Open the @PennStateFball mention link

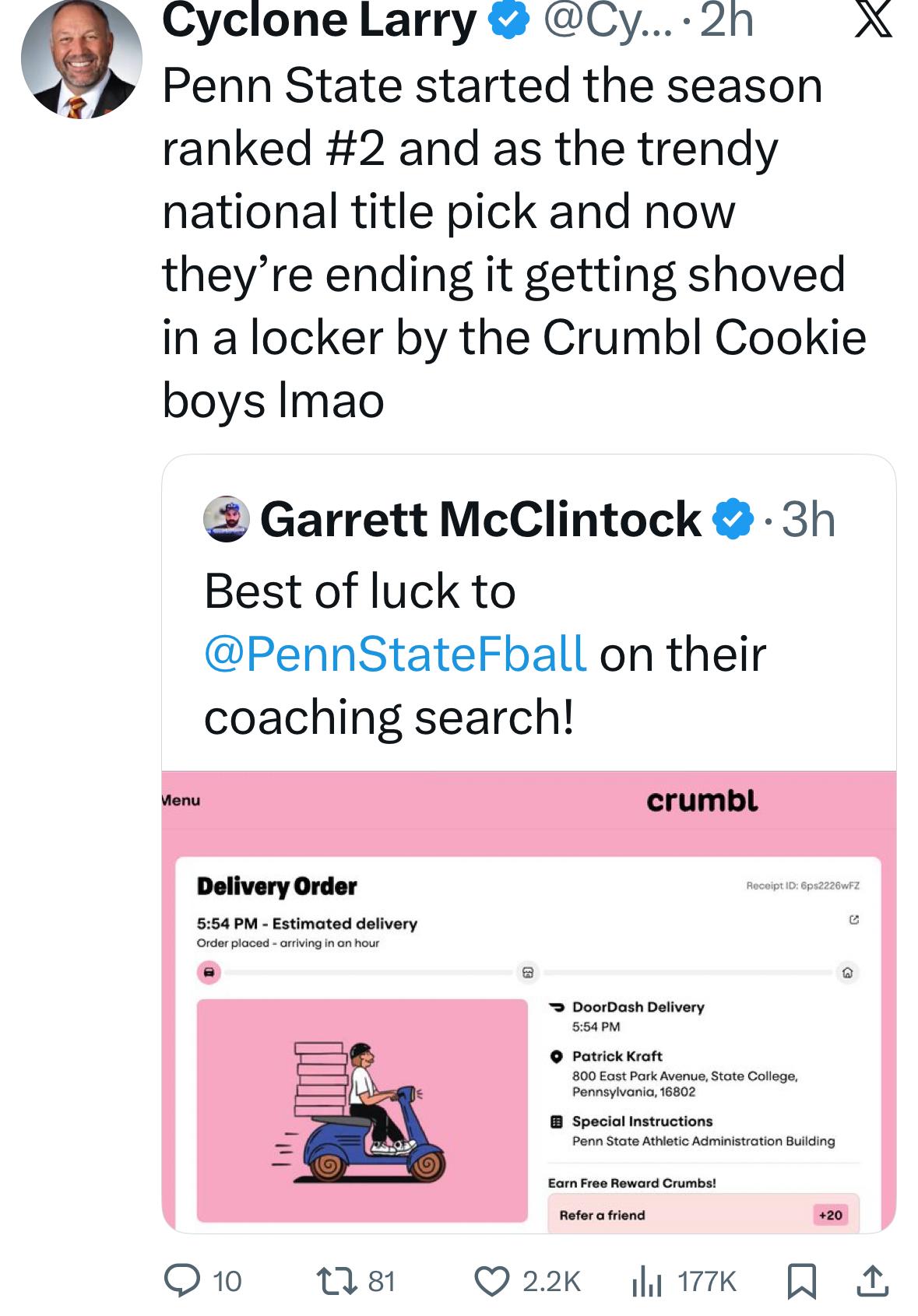(395, 653)
